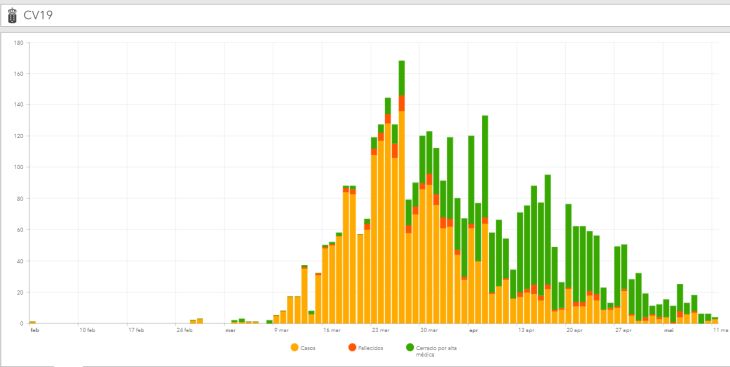730x367 pixels.
Task: Click the 23 mar axis date label
Action: coord(381,331)
